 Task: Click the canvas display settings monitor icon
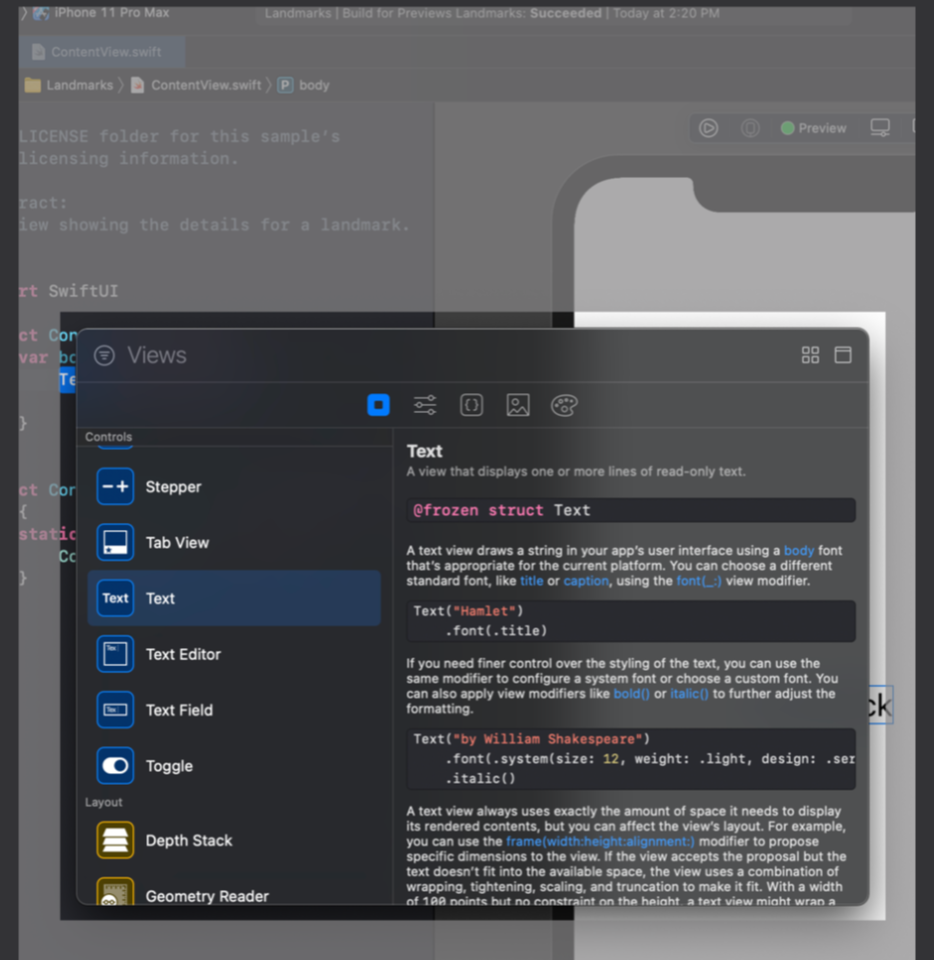tap(880, 128)
